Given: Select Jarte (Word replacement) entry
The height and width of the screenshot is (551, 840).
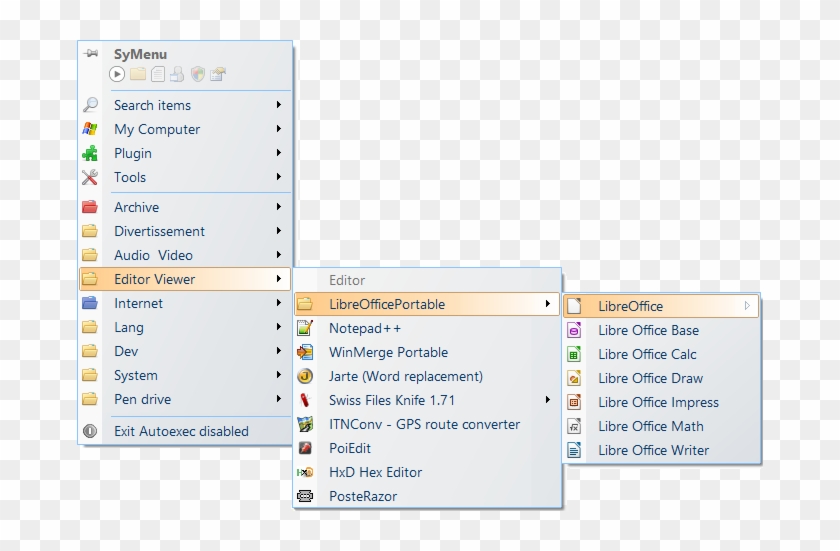Looking at the screenshot, I should (x=405, y=376).
